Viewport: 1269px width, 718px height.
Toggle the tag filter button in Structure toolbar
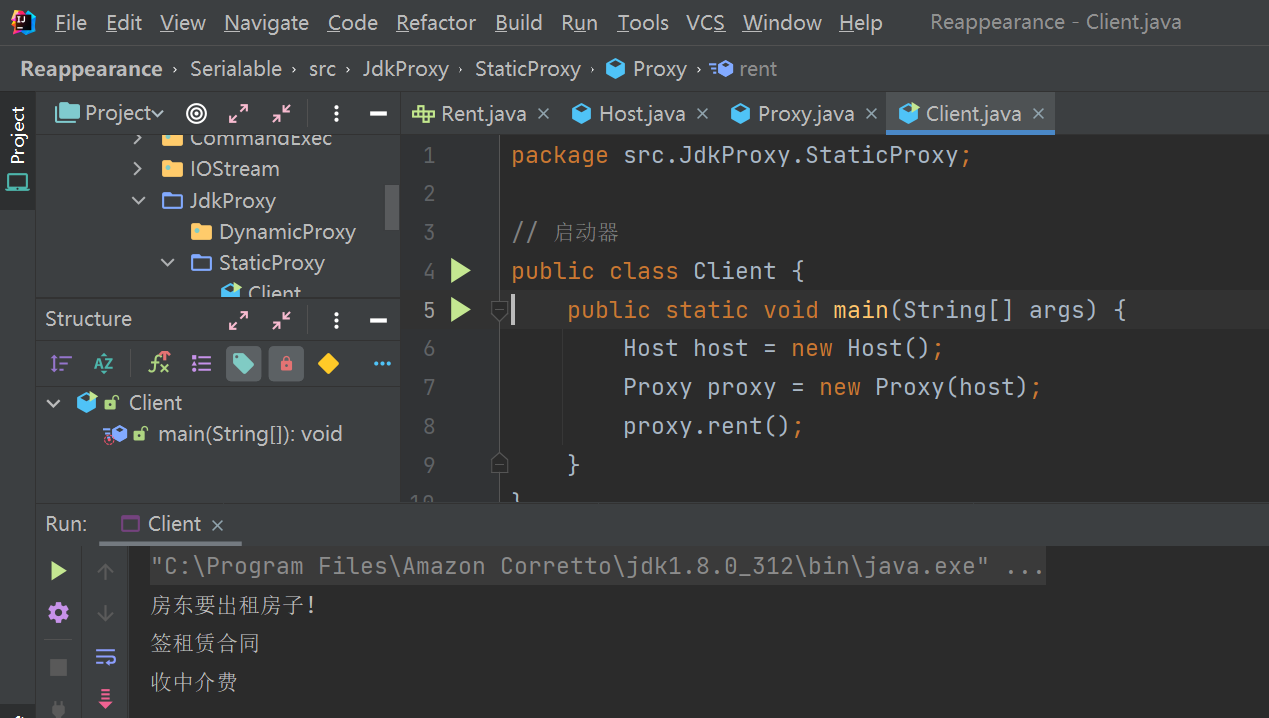(x=243, y=364)
